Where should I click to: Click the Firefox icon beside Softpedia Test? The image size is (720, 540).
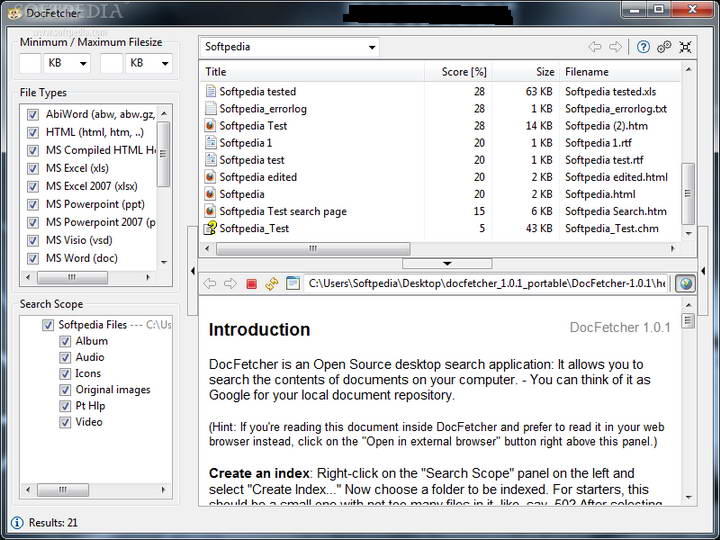click(x=210, y=125)
